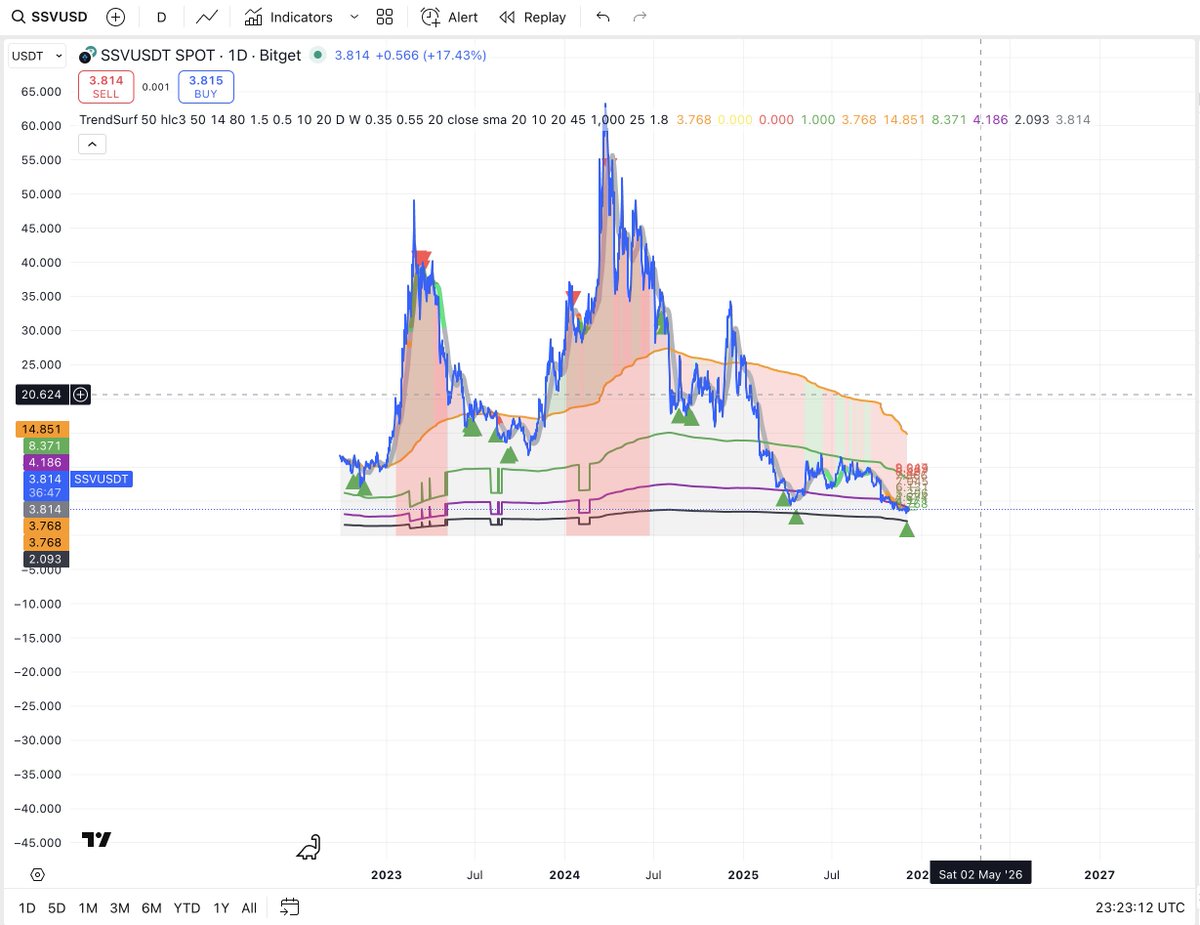Open the SSVUSD symbol search
The width and height of the screenshot is (1200, 925).
tap(49, 17)
